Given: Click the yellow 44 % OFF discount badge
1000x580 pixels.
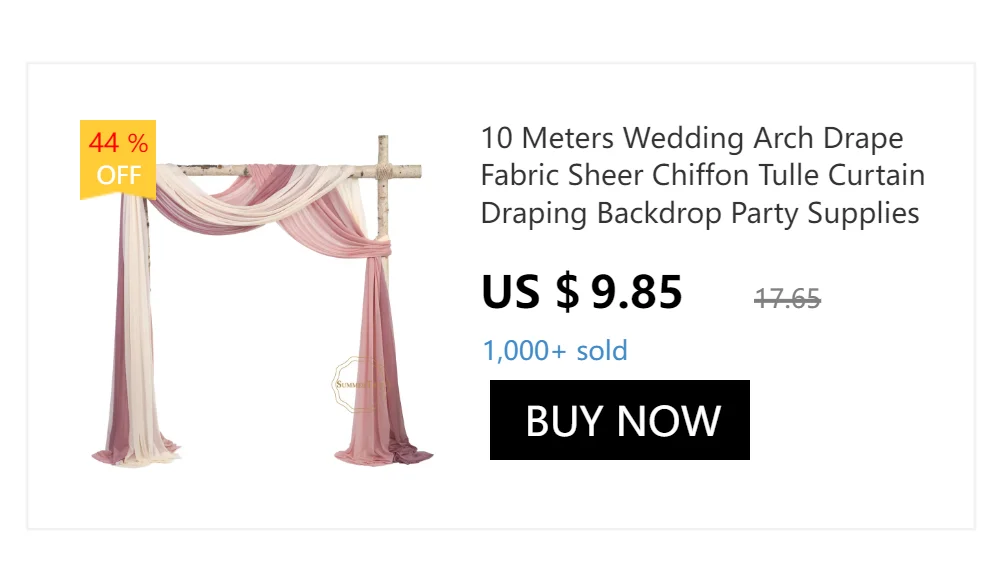Looking at the screenshot, I should pyautogui.click(x=118, y=160).
